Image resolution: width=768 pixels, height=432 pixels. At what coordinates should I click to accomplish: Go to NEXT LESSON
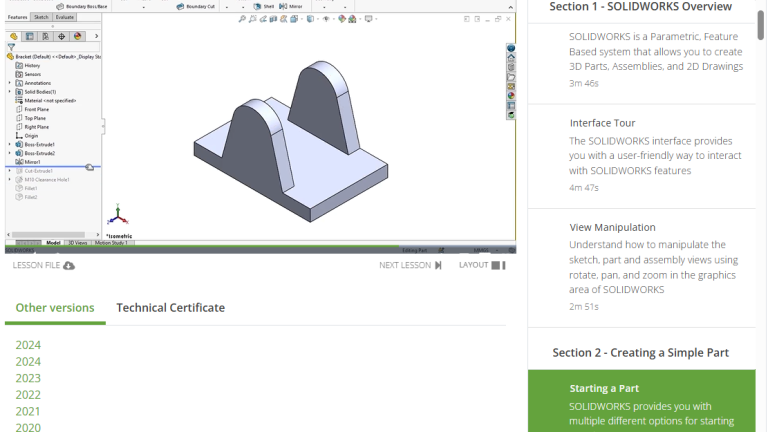pyautogui.click(x=410, y=265)
